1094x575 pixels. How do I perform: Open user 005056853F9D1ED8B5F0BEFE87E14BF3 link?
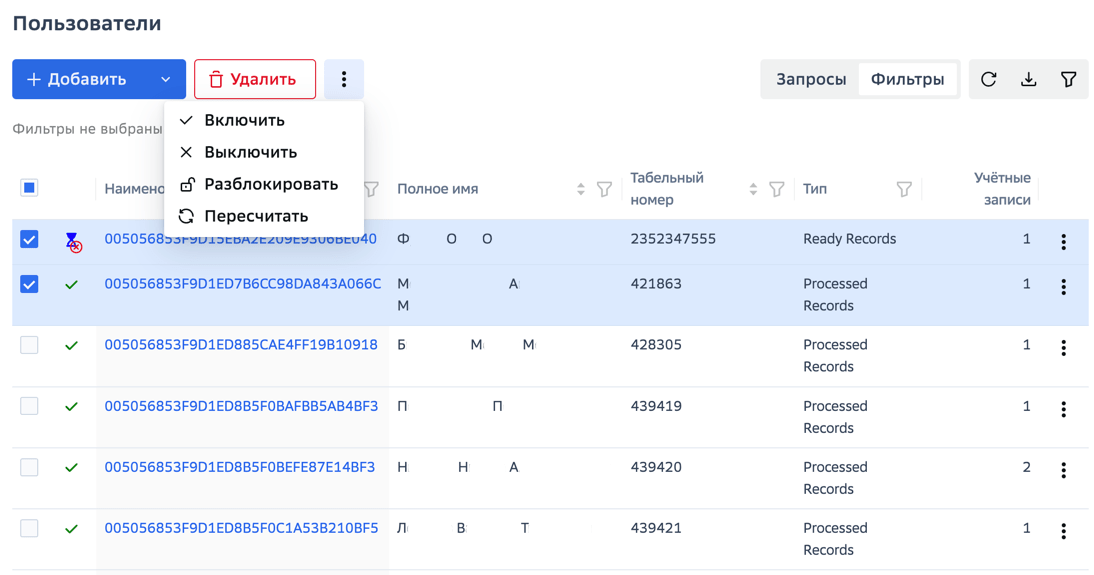tap(240, 467)
